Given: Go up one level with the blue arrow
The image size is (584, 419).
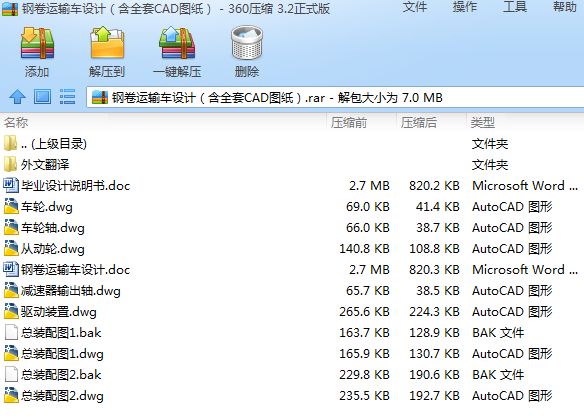Looking at the screenshot, I should (17, 97).
